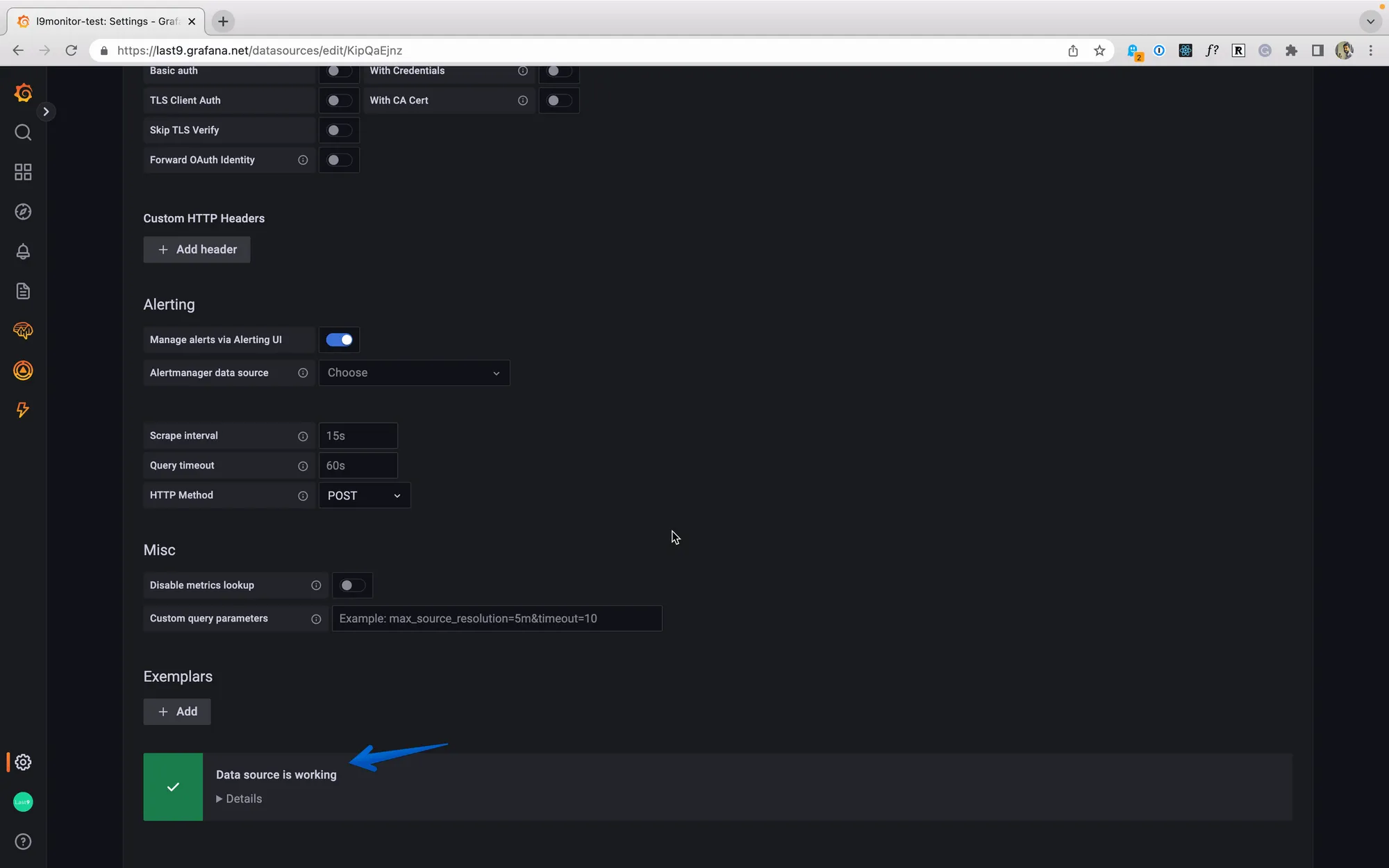Click the Add exemplar button
Viewport: 1389px width, 868px height.
(177, 712)
